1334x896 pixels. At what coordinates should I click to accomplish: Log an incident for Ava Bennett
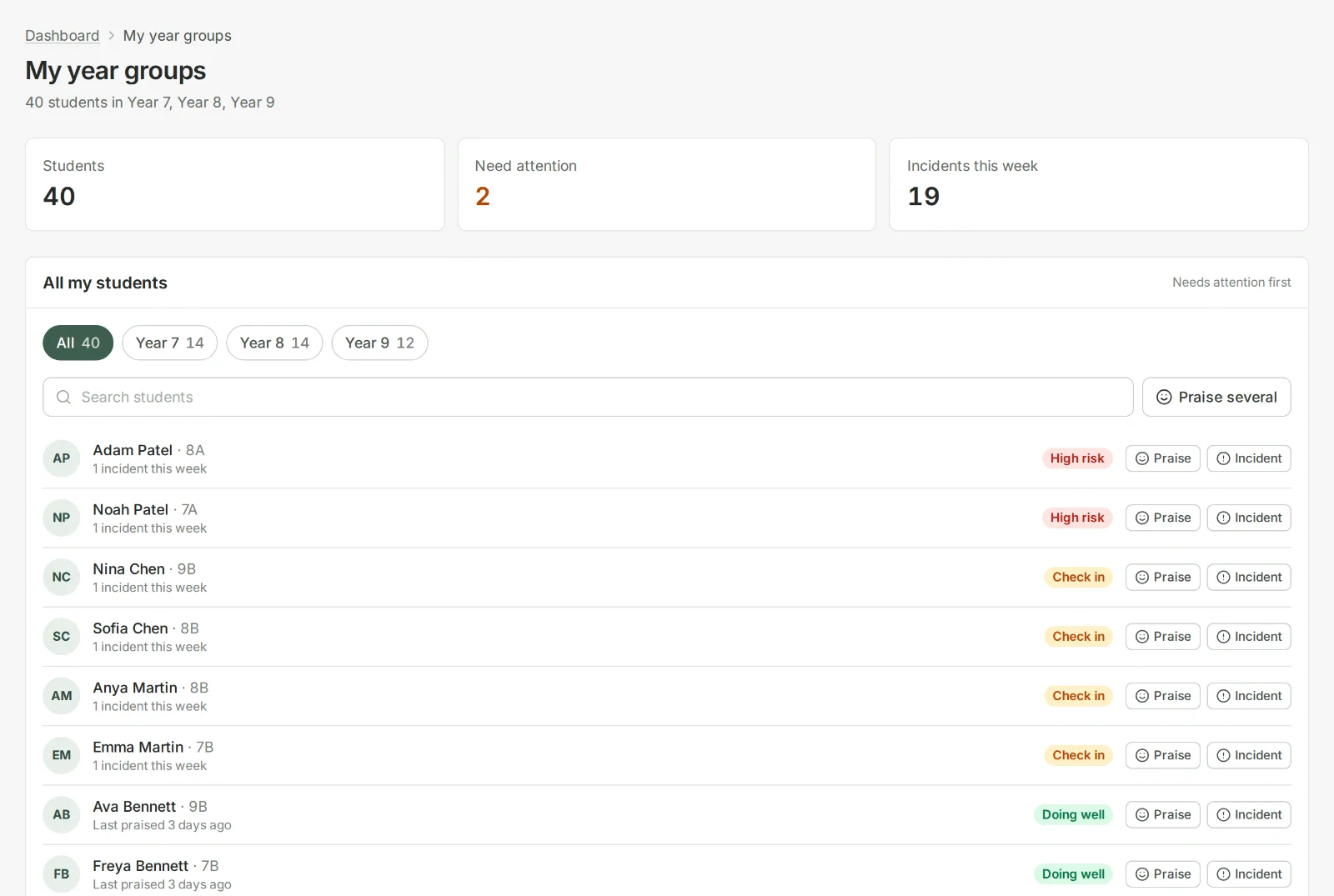click(1248, 814)
